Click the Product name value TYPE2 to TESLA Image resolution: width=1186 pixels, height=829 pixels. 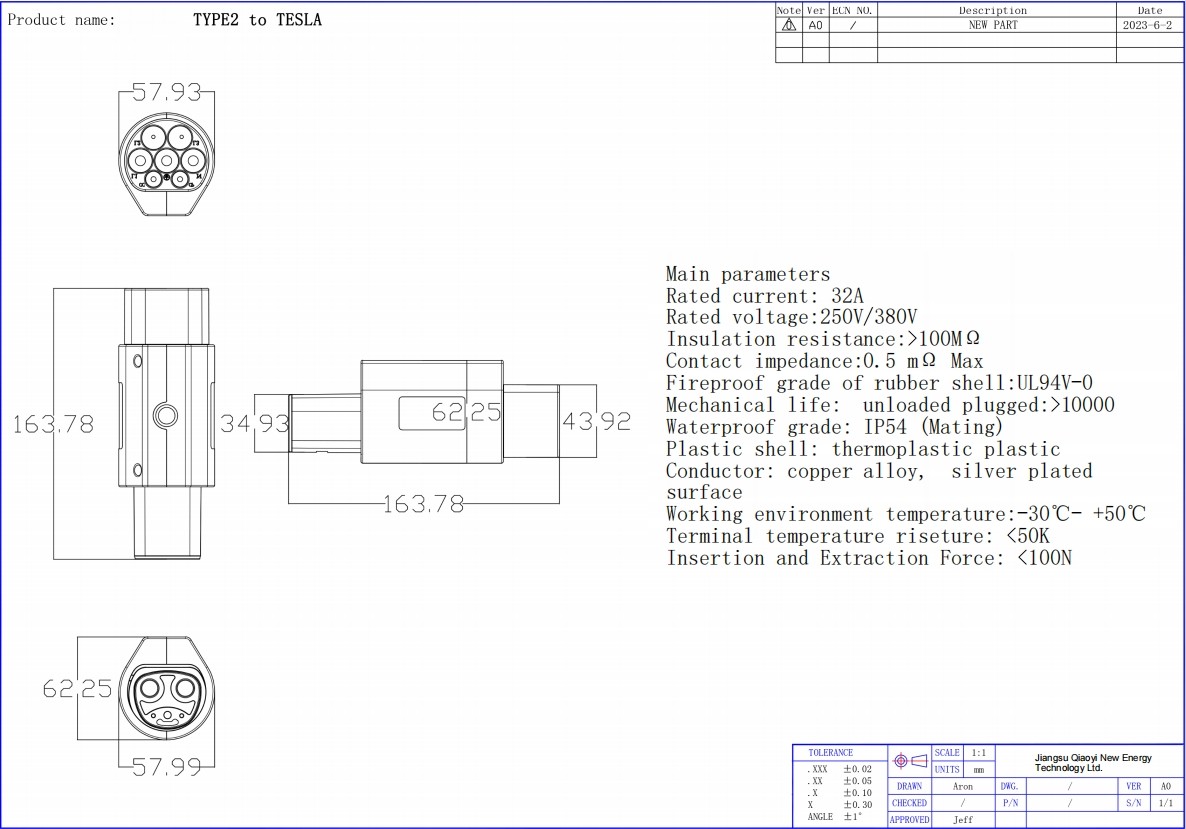click(x=257, y=20)
